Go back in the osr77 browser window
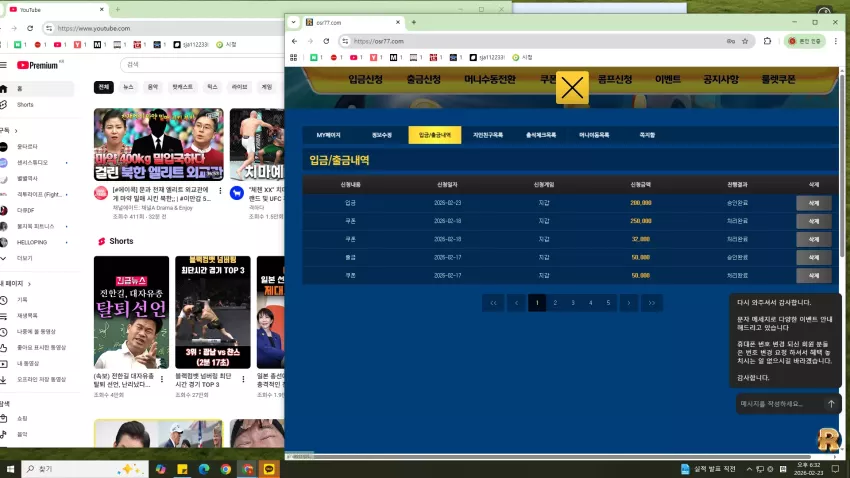The width and height of the screenshot is (850, 478). tap(294, 41)
